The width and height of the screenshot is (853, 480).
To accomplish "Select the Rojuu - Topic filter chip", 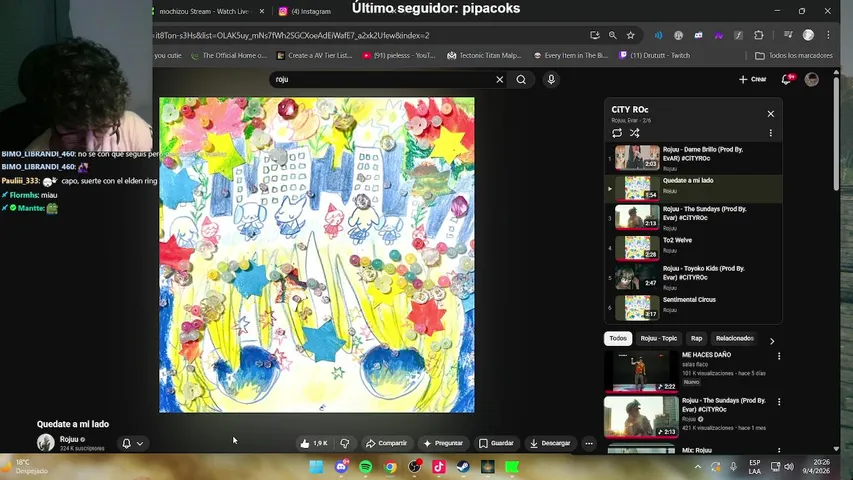I will pos(658,339).
